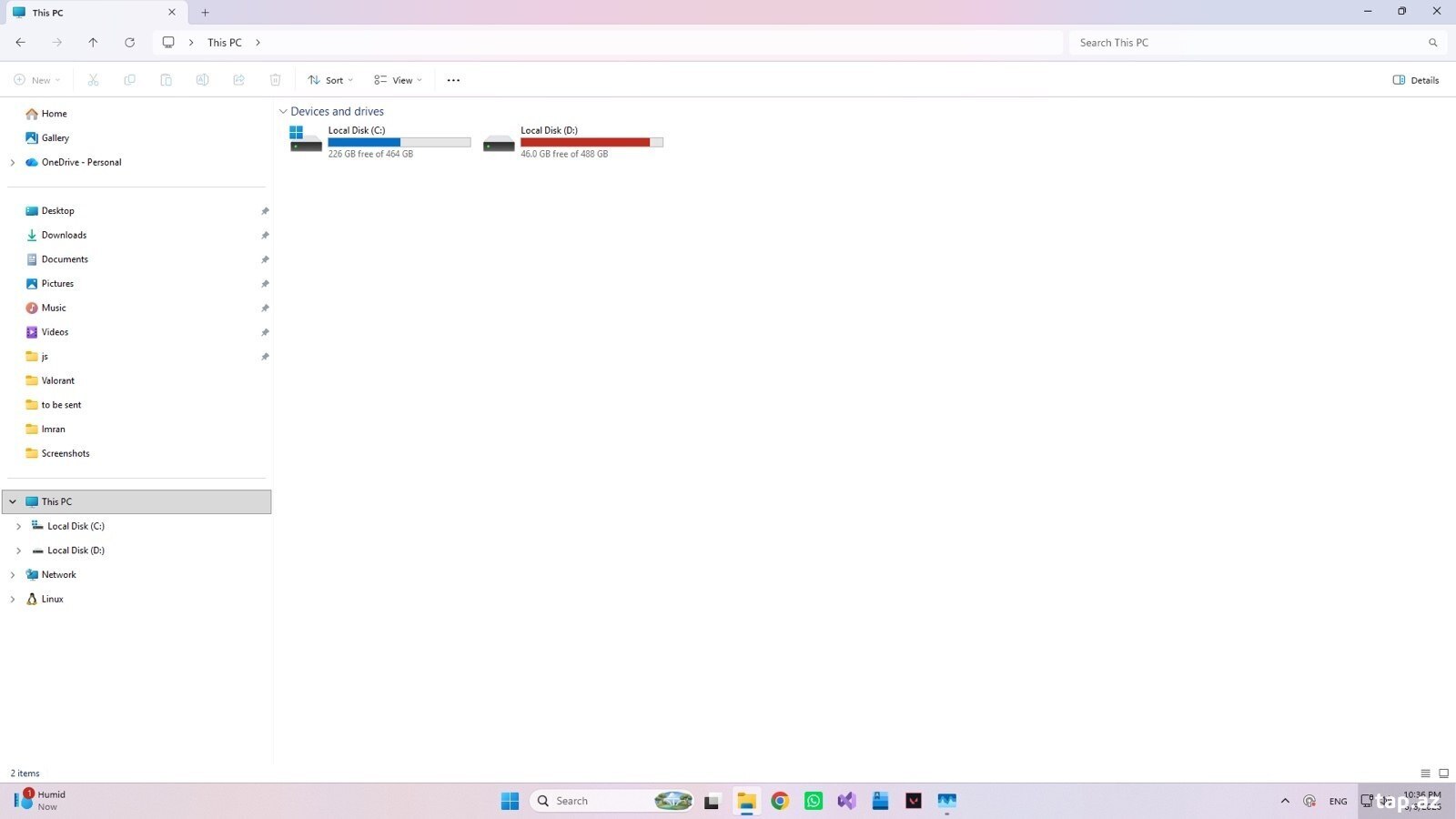Image resolution: width=1456 pixels, height=819 pixels.
Task: Open Local Disk (C:) drive icon
Action: coord(306,139)
